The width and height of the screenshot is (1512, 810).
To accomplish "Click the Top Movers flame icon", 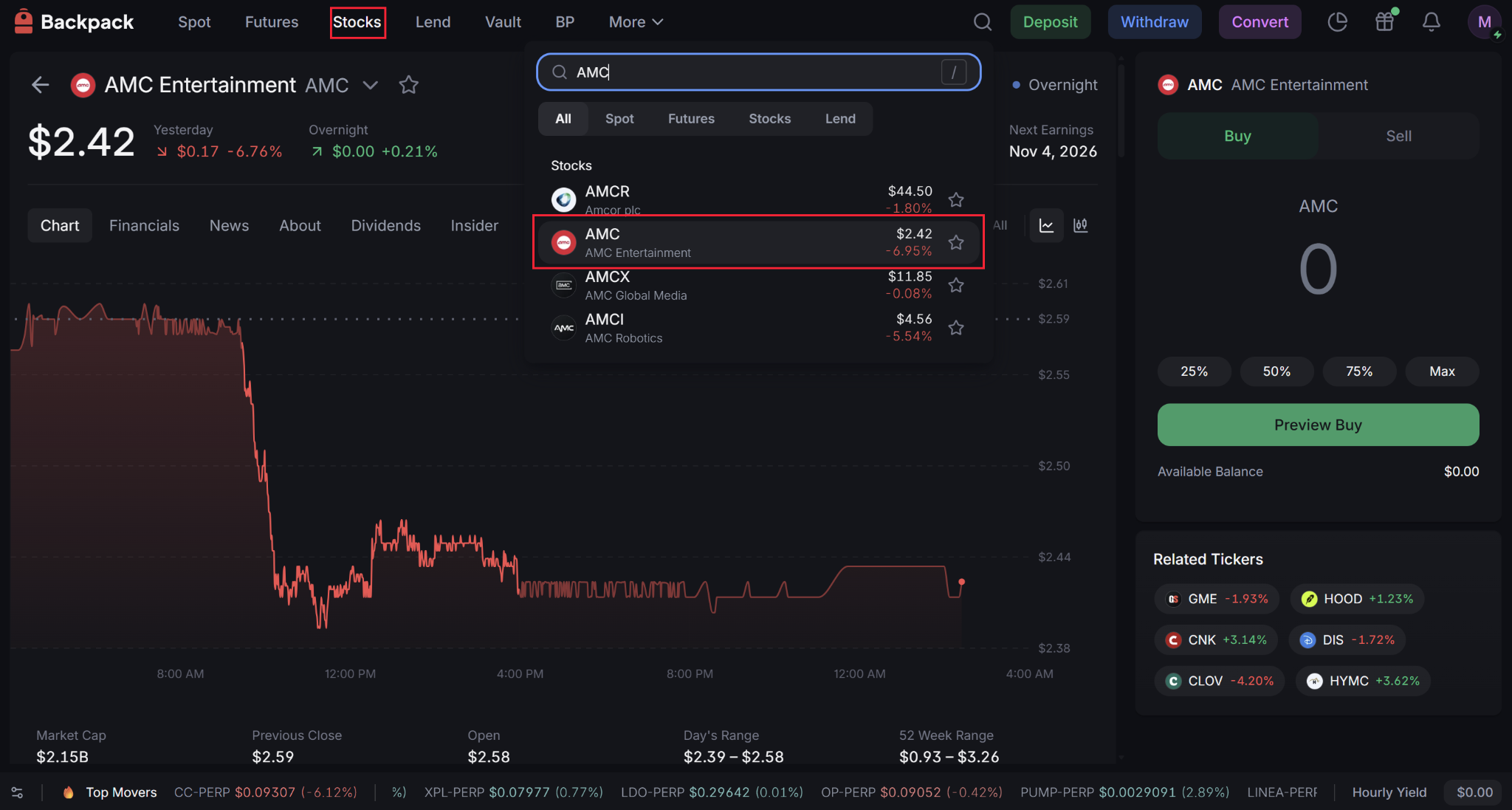I will tap(68, 792).
